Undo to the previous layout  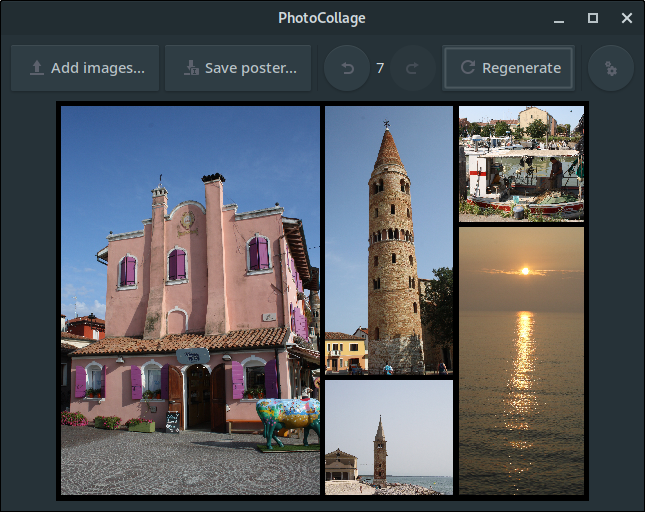pos(347,68)
